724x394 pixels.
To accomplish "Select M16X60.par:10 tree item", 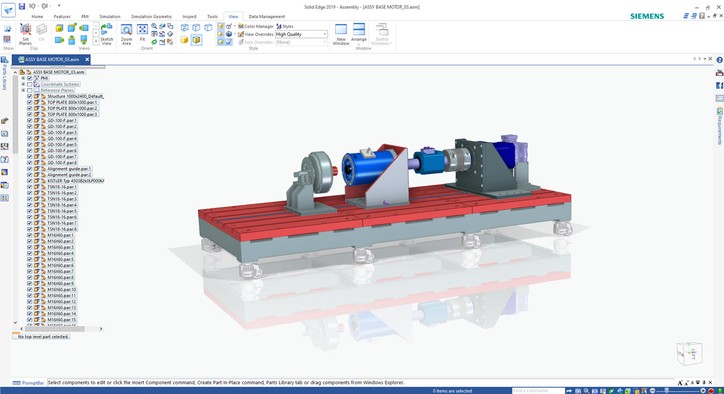I will (x=62, y=290).
